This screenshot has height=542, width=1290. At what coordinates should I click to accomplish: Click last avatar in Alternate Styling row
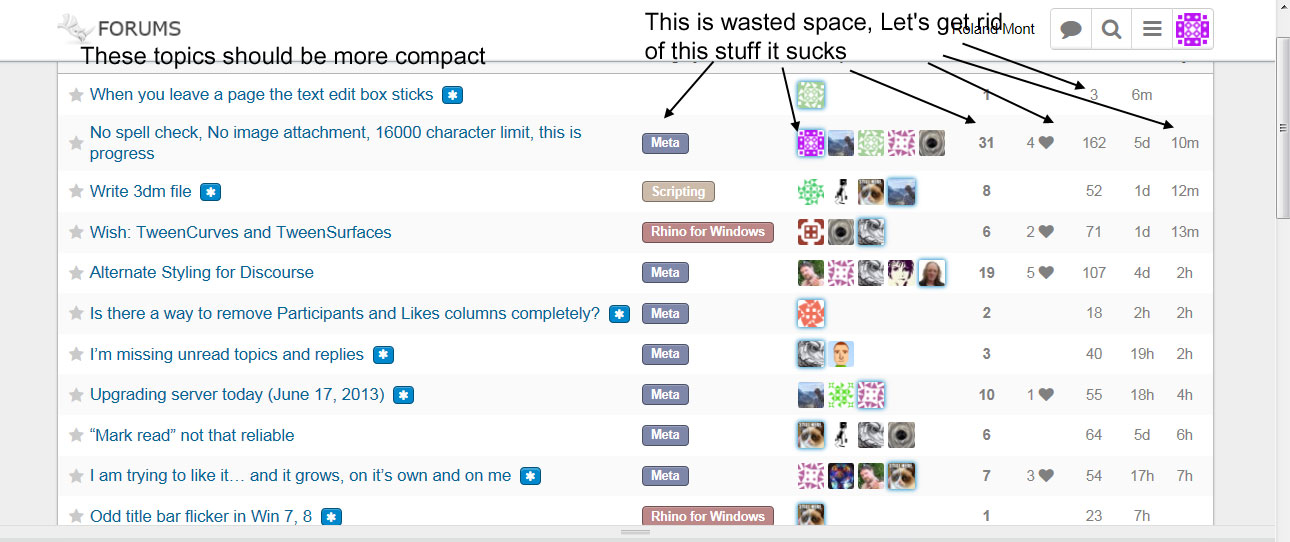(932, 272)
